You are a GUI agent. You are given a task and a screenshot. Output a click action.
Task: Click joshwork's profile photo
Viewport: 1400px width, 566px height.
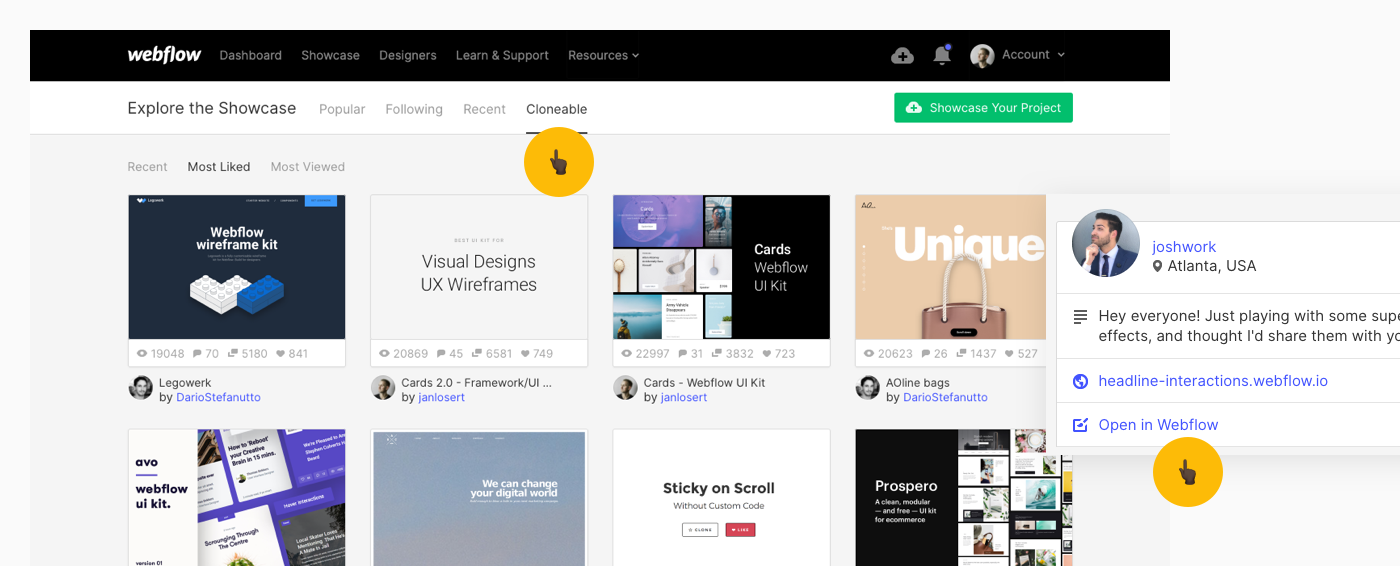point(1106,243)
